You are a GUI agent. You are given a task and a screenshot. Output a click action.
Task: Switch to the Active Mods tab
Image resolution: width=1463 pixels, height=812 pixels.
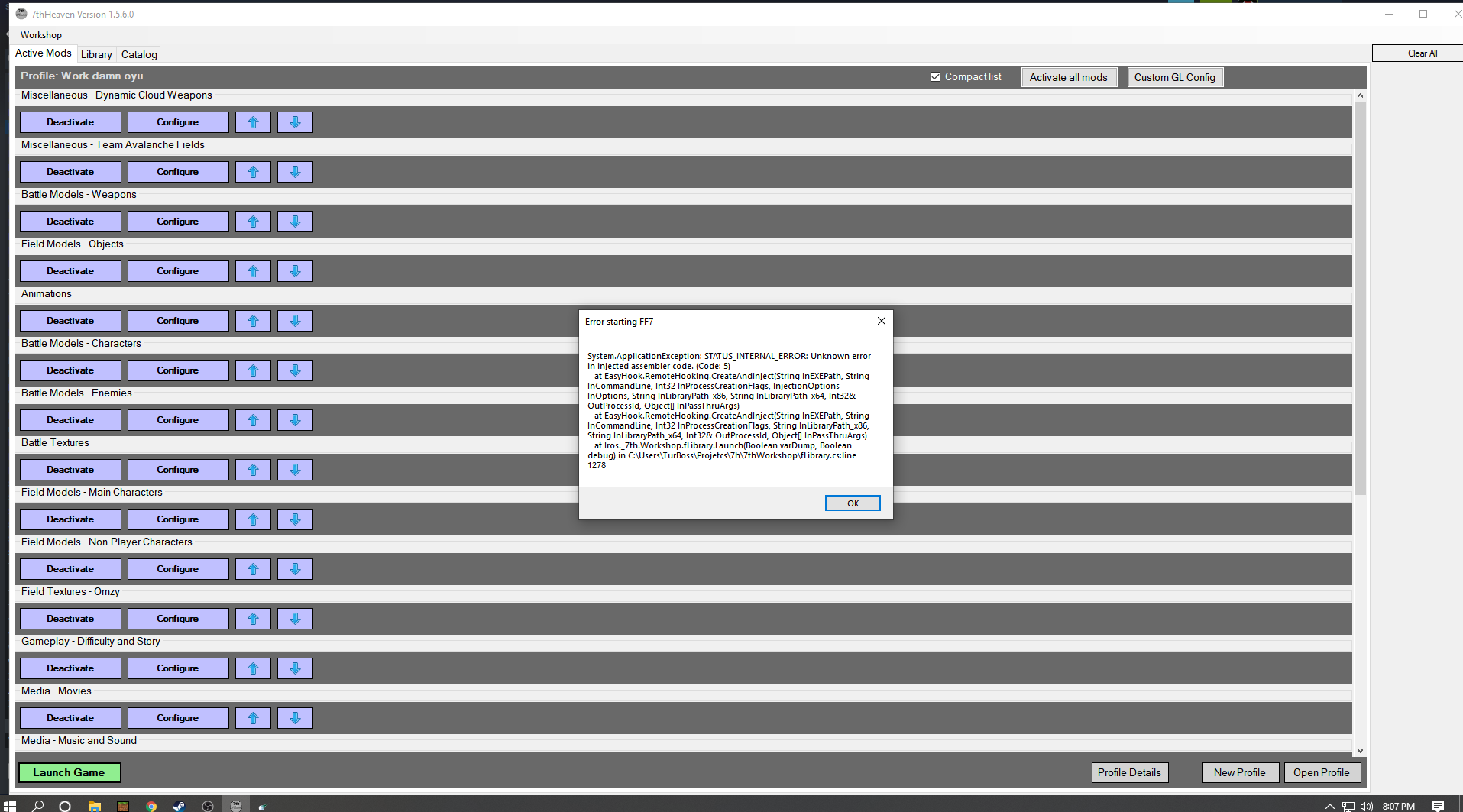point(44,53)
